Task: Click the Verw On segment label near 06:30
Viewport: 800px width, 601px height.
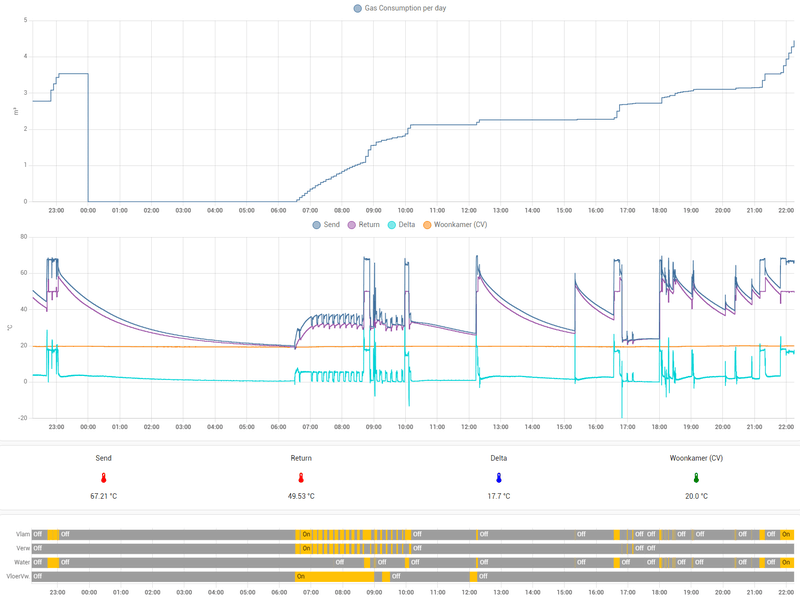Action: (304, 548)
